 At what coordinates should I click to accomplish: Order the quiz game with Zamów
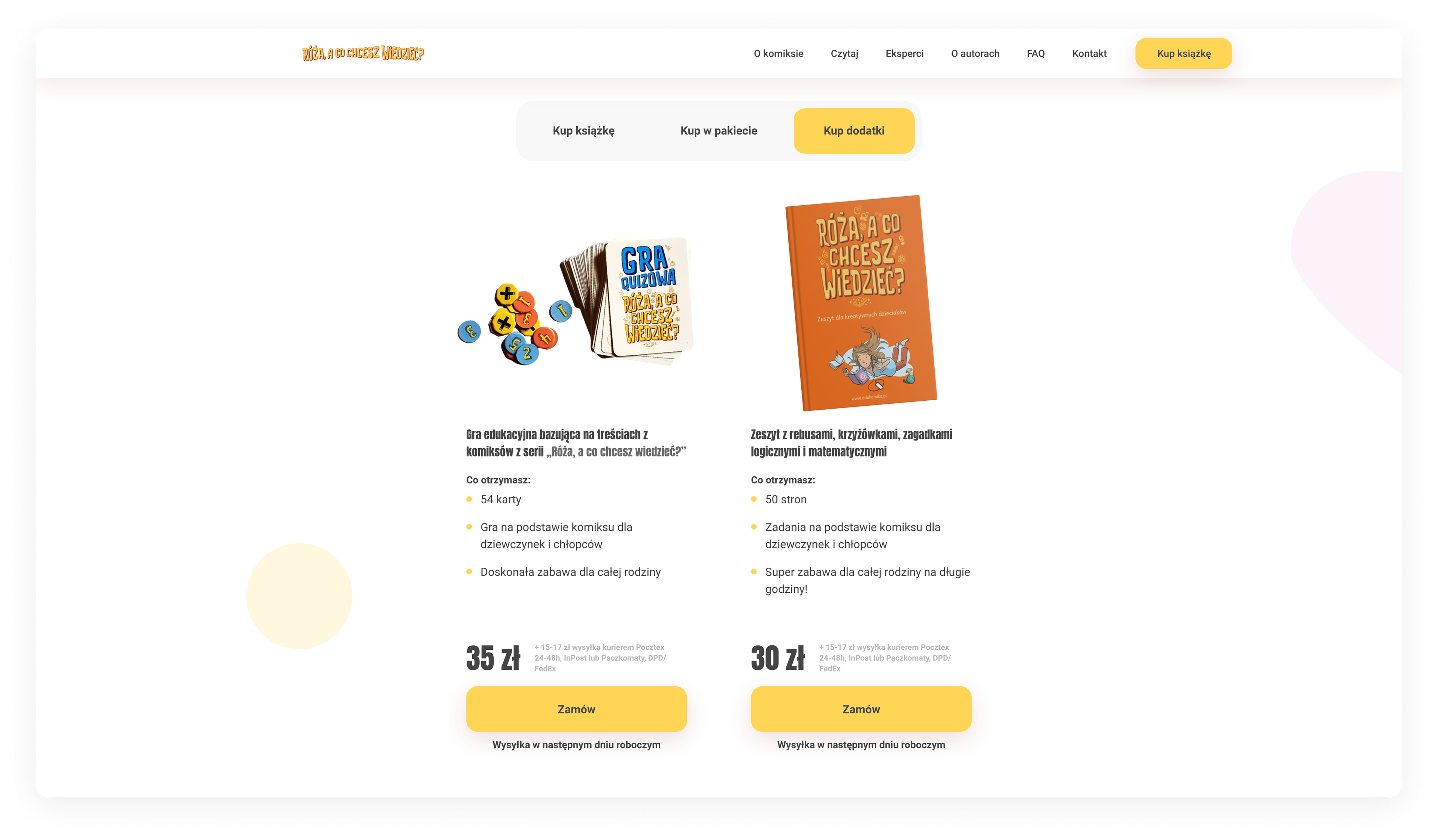click(x=576, y=709)
